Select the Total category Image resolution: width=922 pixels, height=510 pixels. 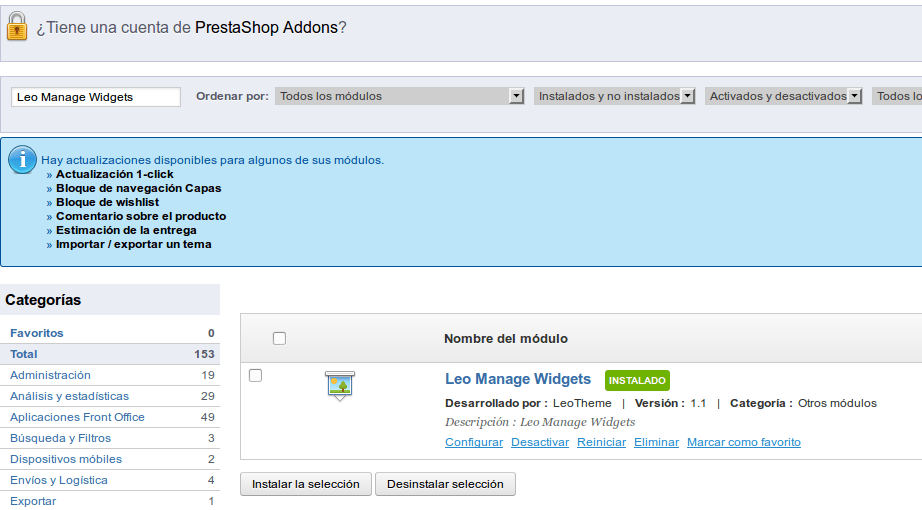tap(24, 354)
